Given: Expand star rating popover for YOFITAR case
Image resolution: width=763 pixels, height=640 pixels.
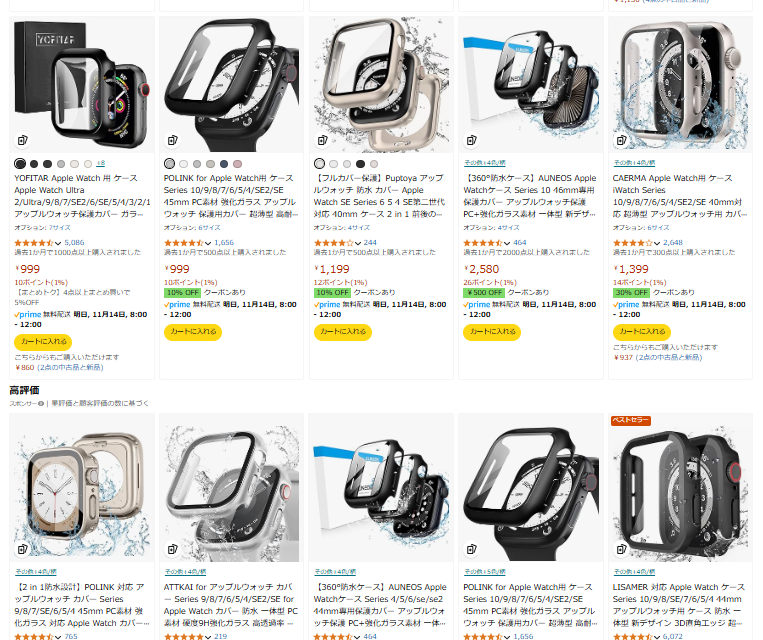Looking at the screenshot, I should (58, 243).
